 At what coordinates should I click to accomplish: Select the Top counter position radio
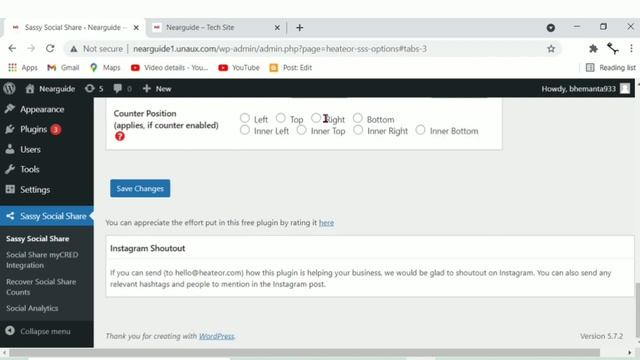(280, 118)
